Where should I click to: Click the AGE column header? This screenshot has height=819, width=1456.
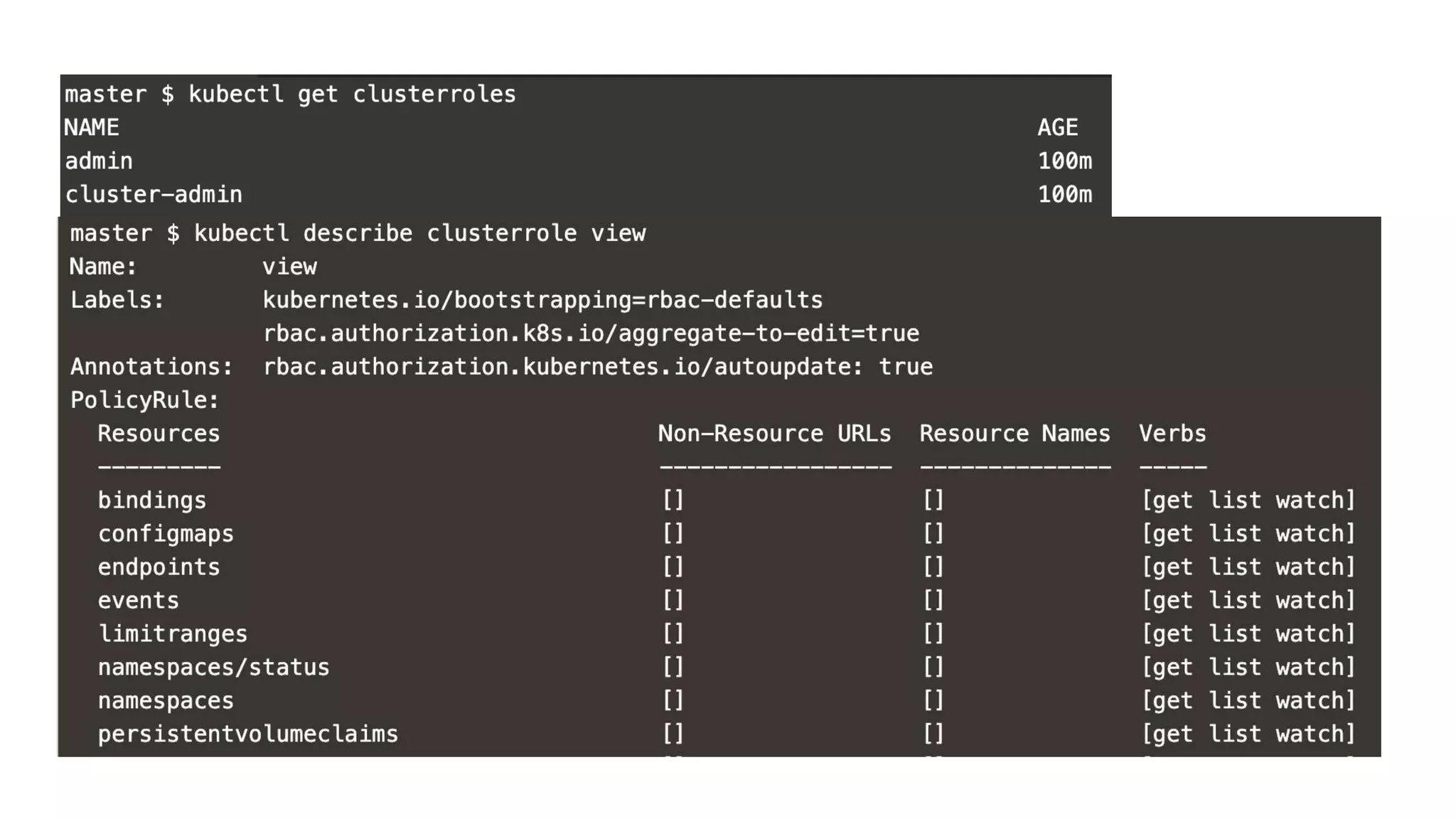1058,128
